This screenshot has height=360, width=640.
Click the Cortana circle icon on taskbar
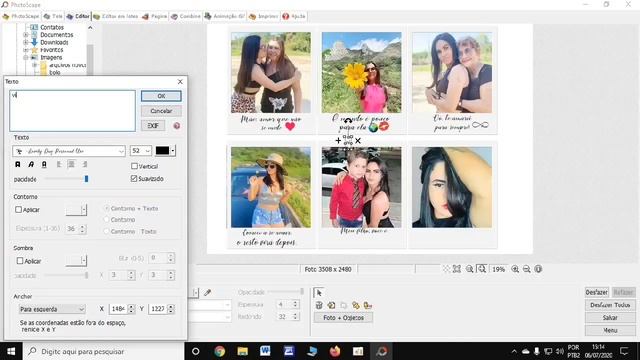coord(196,351)
